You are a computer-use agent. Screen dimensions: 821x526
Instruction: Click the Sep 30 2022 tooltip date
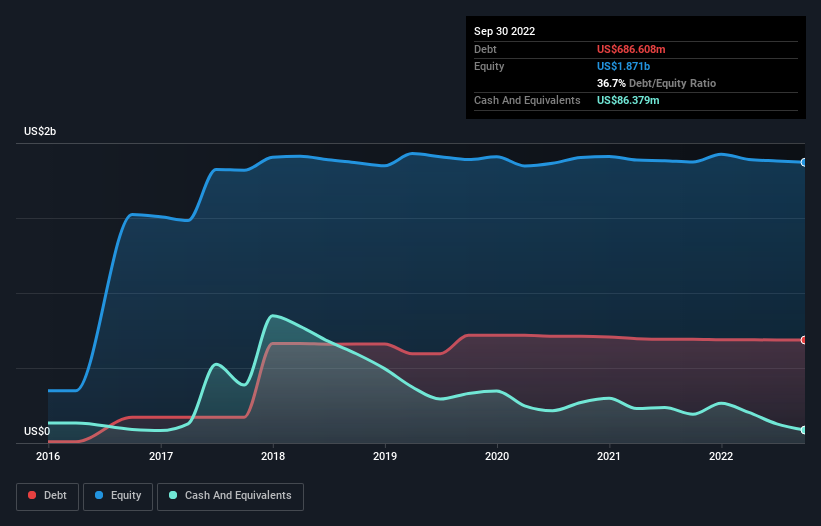504,31
